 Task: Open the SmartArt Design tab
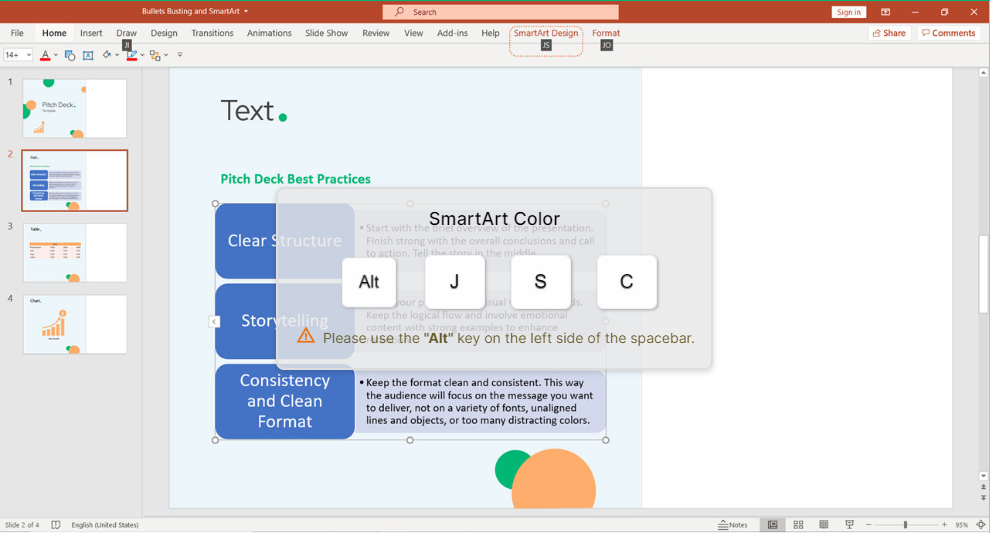point(546,33)
